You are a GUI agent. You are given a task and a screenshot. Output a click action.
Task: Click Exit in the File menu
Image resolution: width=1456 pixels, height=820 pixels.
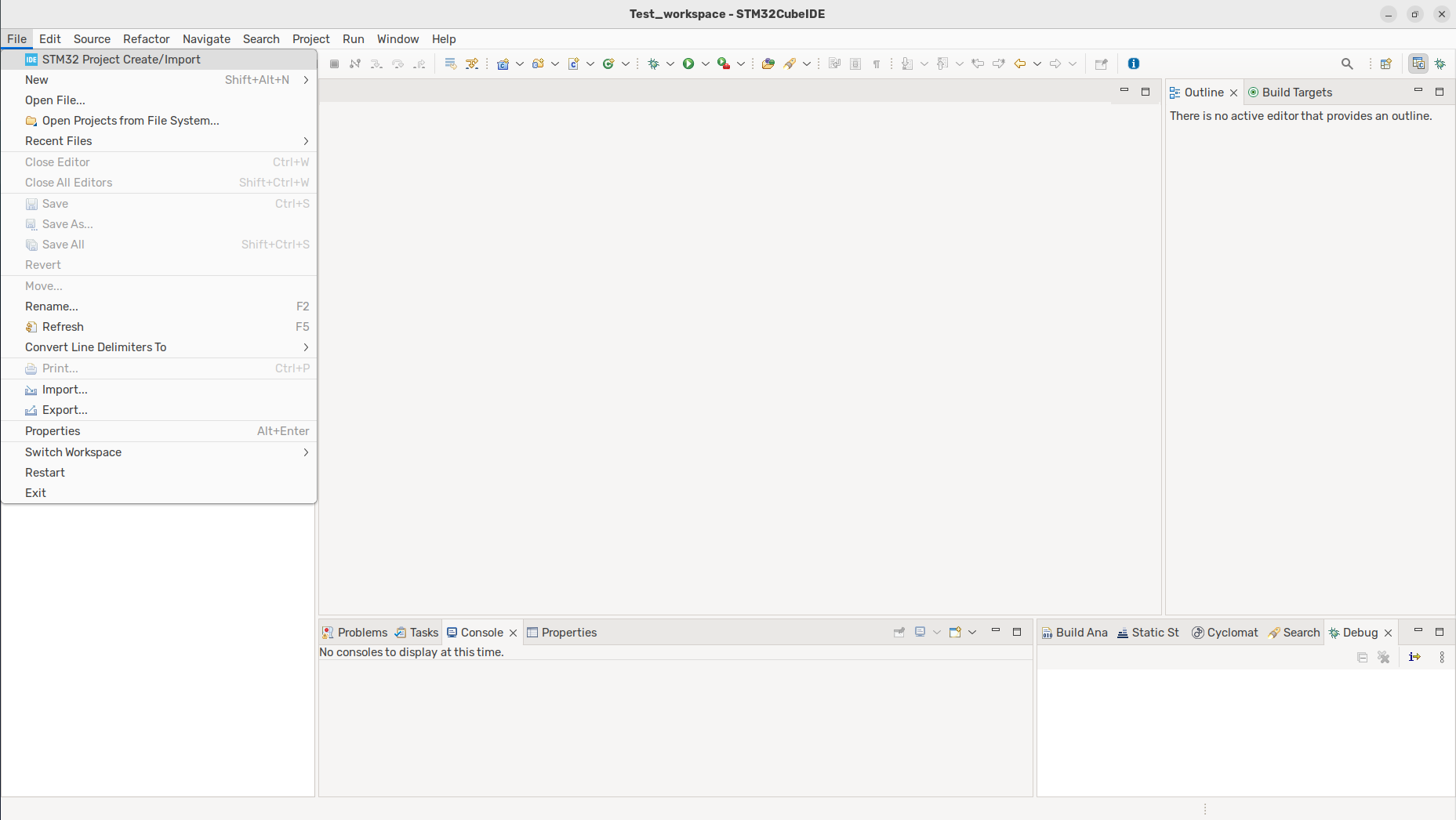pyautogui.click(x=159, y=493)
